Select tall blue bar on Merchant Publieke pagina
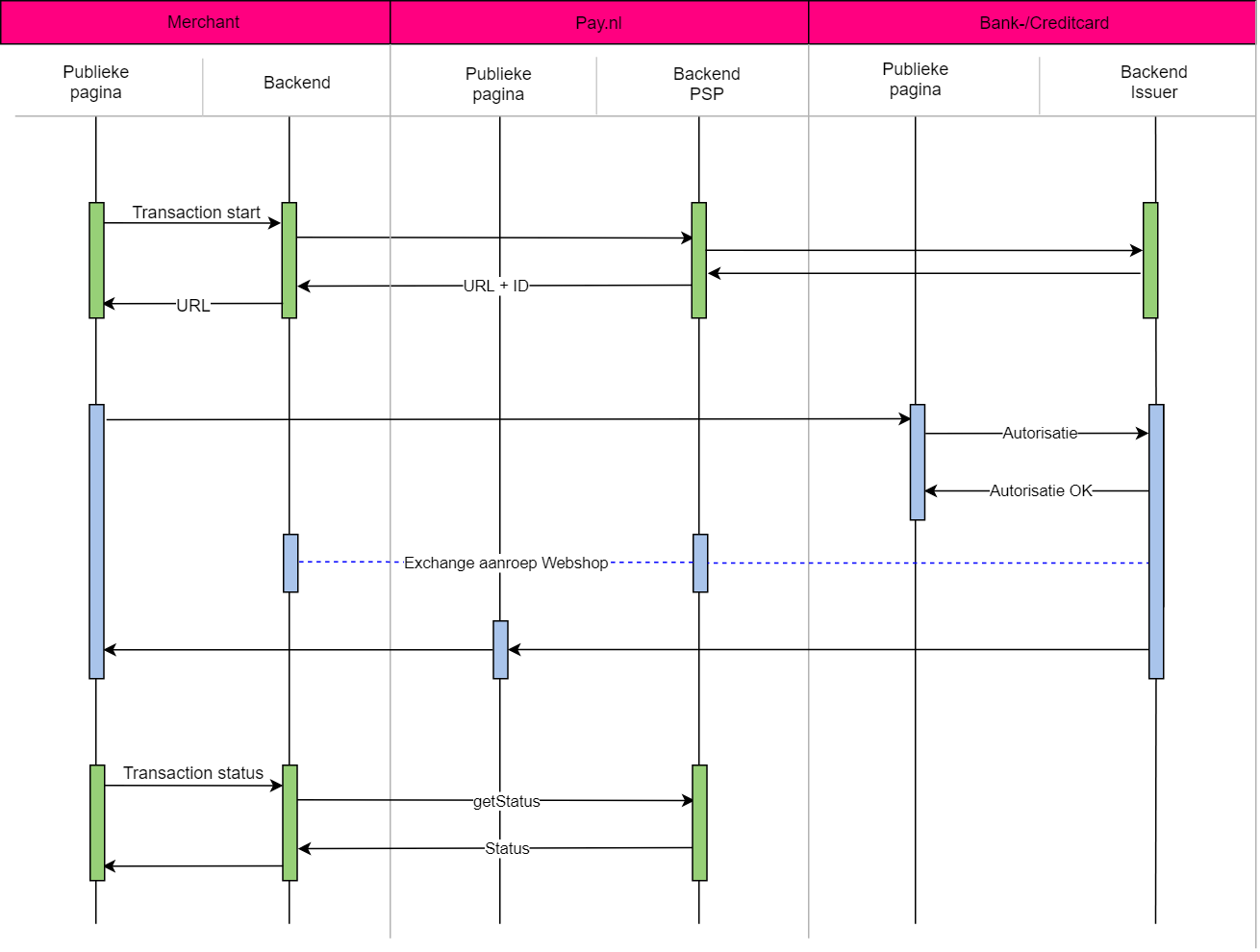The width and height of the screenshot is (1260, 952). point(96,541)
